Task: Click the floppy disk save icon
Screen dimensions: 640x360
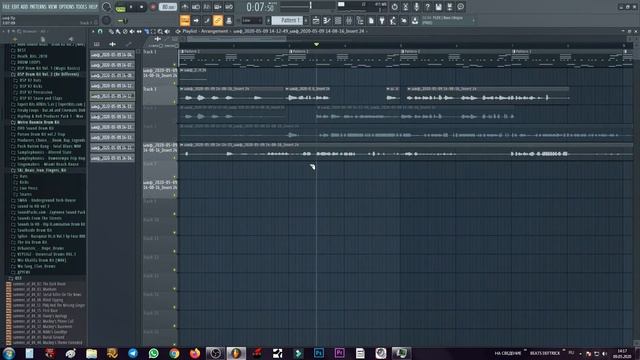Action: tap(438, 7)
